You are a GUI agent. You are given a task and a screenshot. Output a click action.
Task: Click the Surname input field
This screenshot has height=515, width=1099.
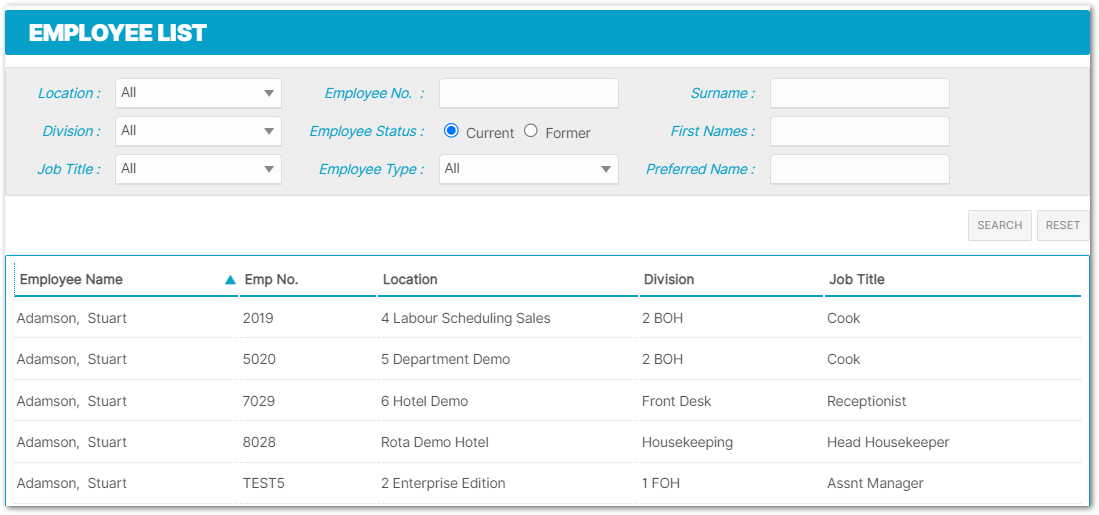859,93
